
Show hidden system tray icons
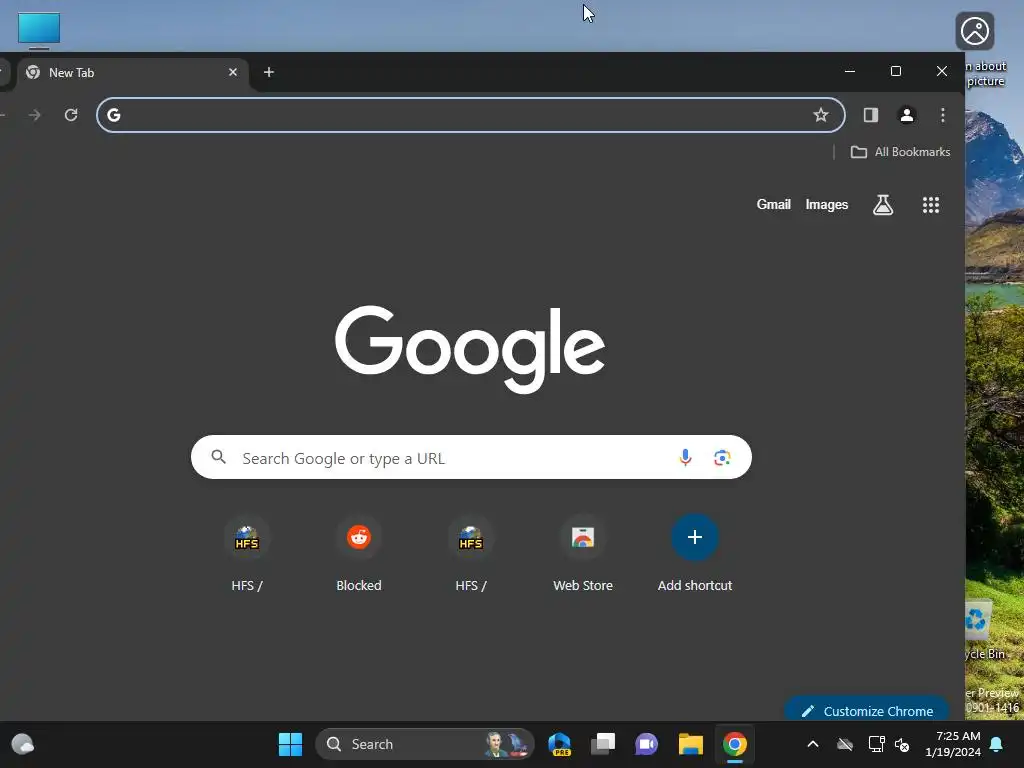click(812, 744)
